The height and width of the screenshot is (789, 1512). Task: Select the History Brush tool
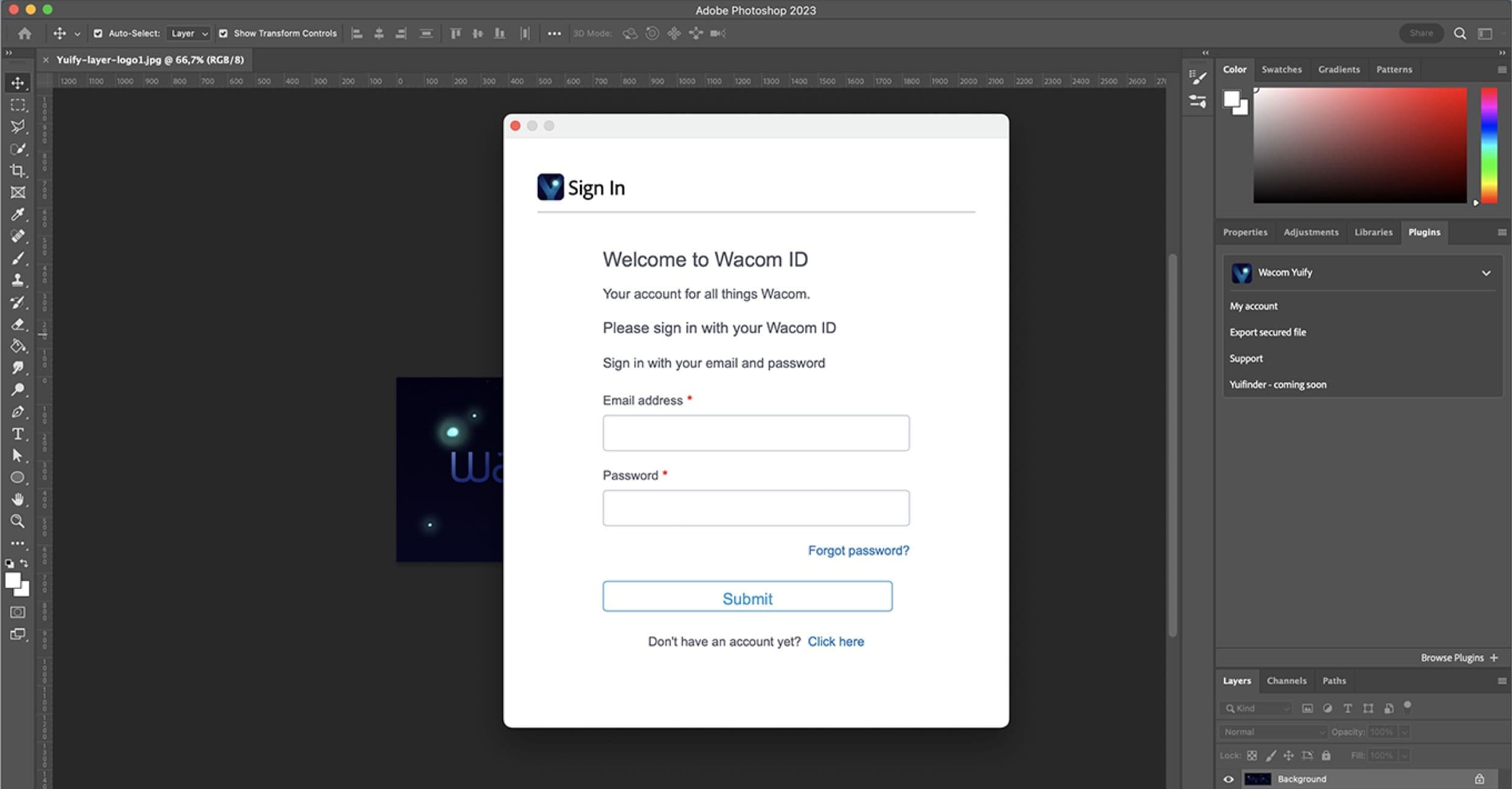point(18,302)
